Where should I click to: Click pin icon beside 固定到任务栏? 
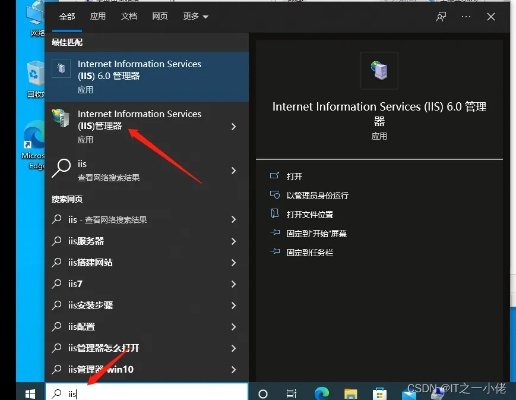(275, 252)
